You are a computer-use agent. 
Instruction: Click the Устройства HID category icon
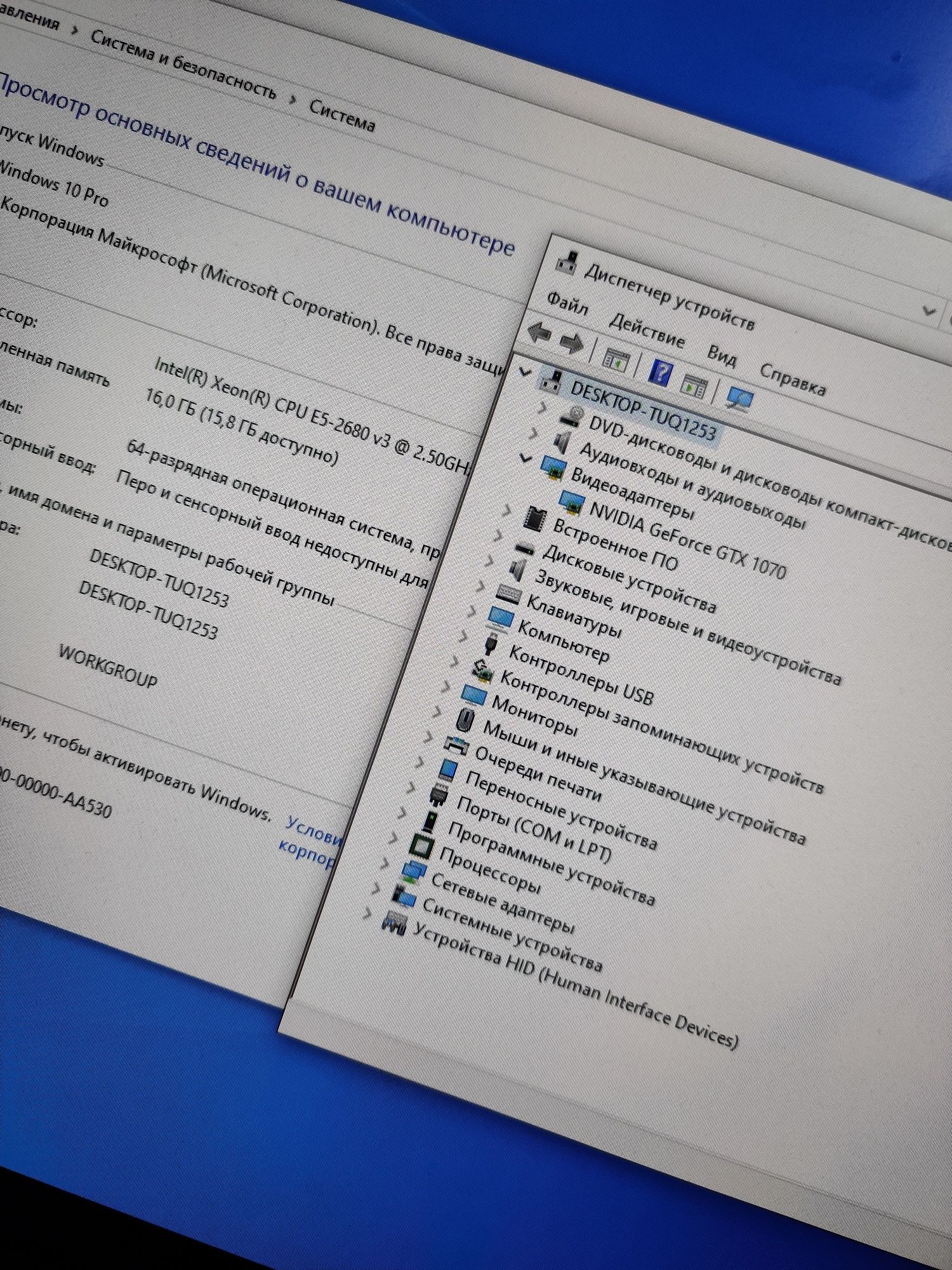pyautogui.click(x=393, y=922)
